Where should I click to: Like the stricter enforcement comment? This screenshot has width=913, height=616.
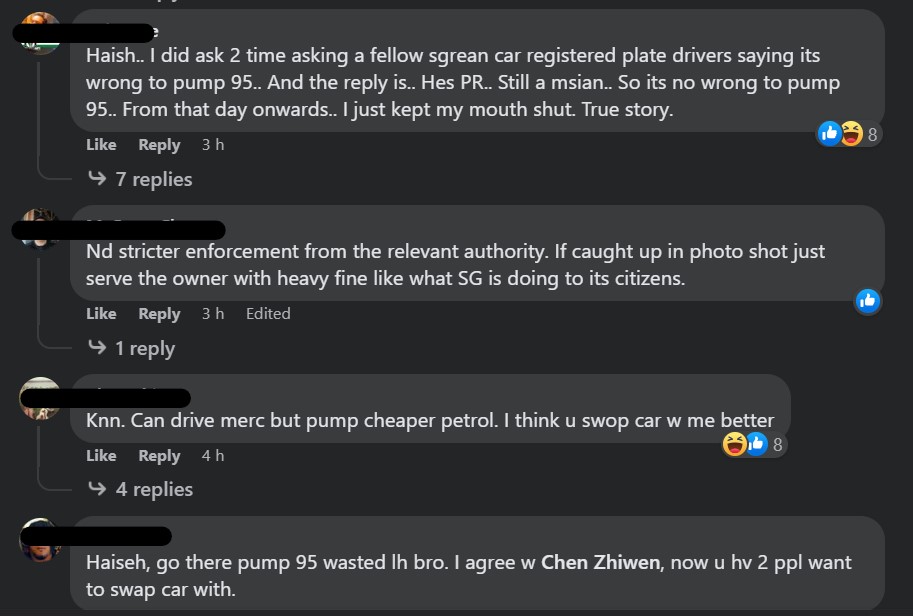[x=101, y=314]
